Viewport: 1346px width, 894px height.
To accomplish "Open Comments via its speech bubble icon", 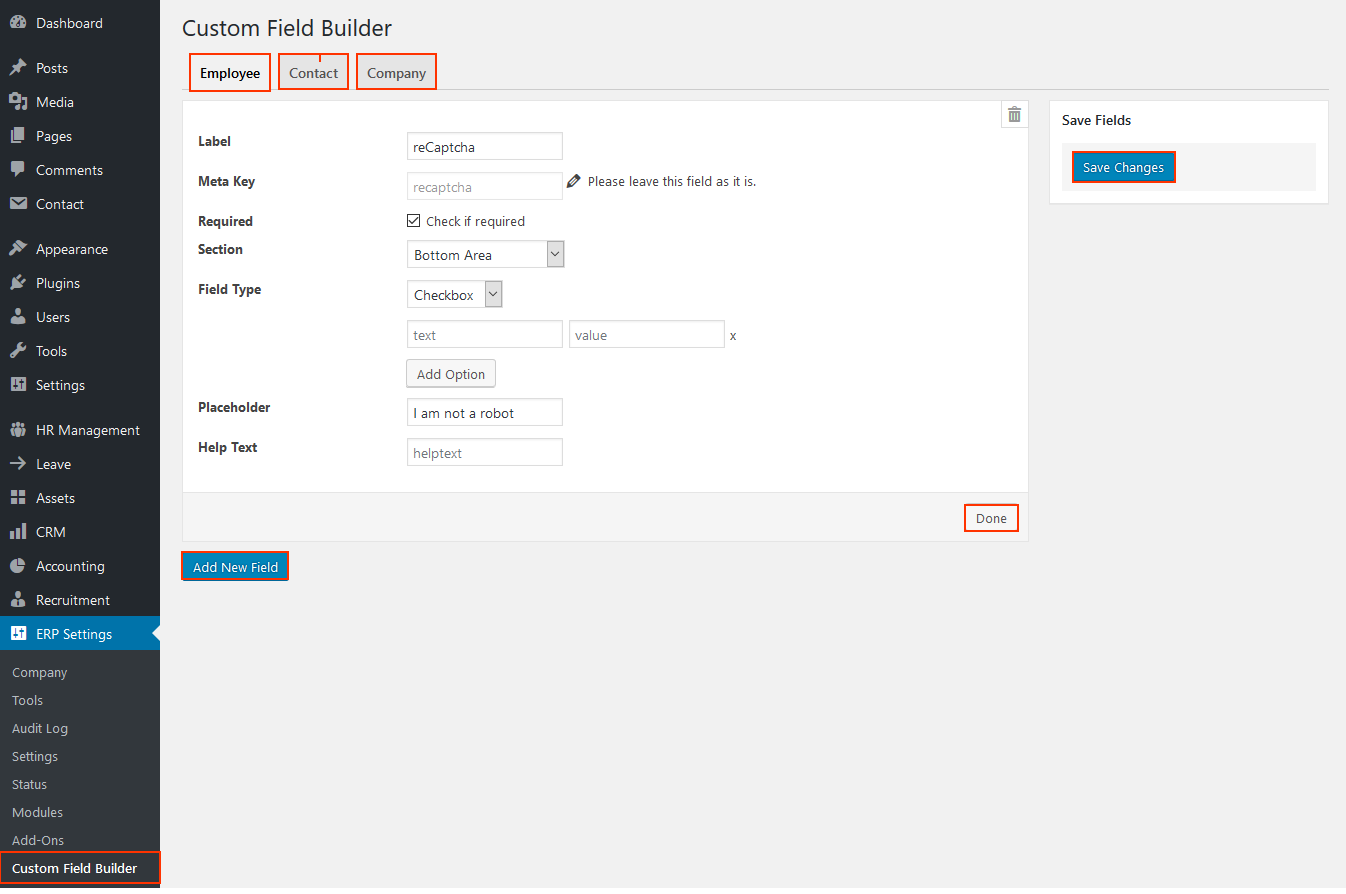I will click(19, 169).
